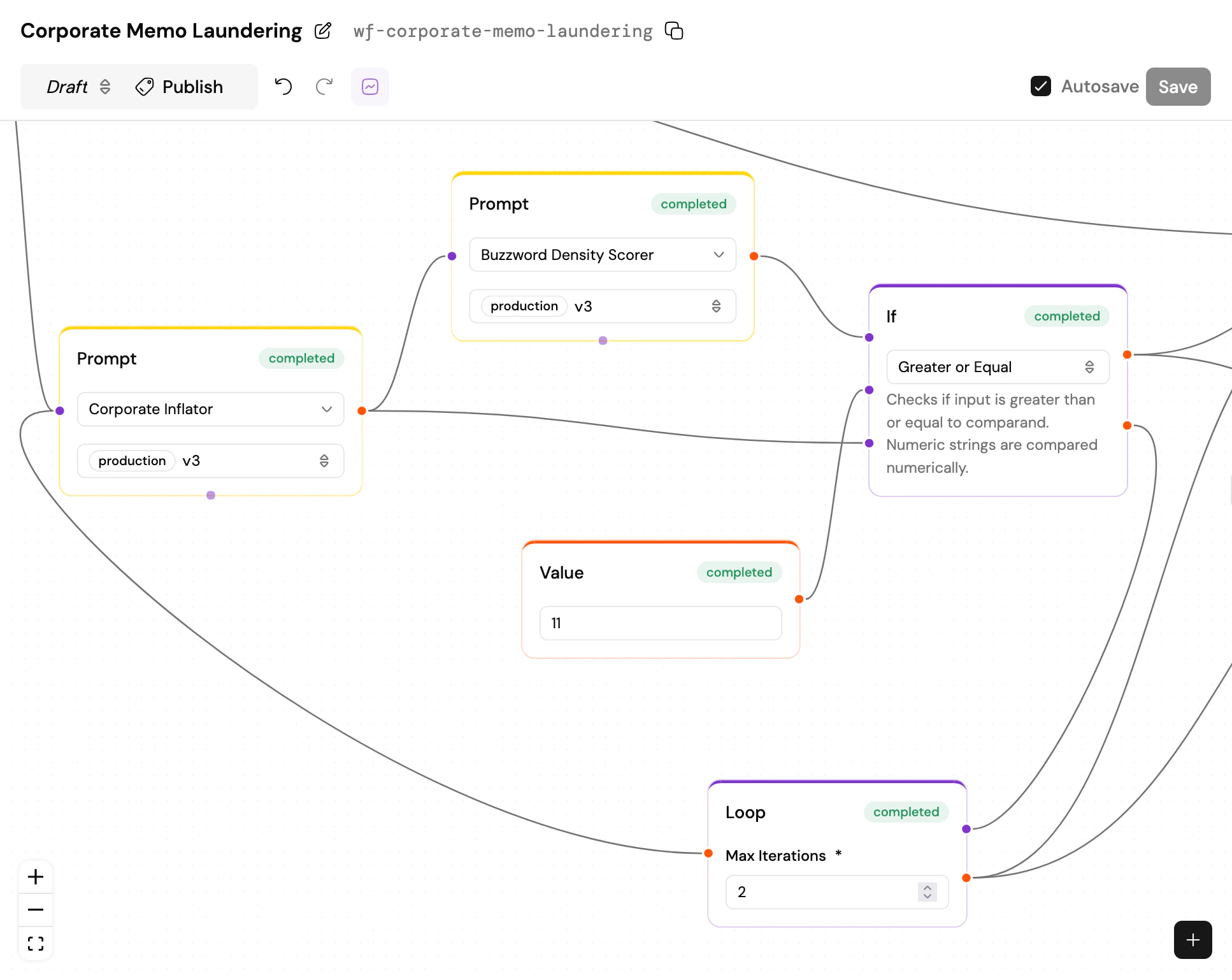Click the Buzzword Density Scorer input port

[x=452, y=256]
